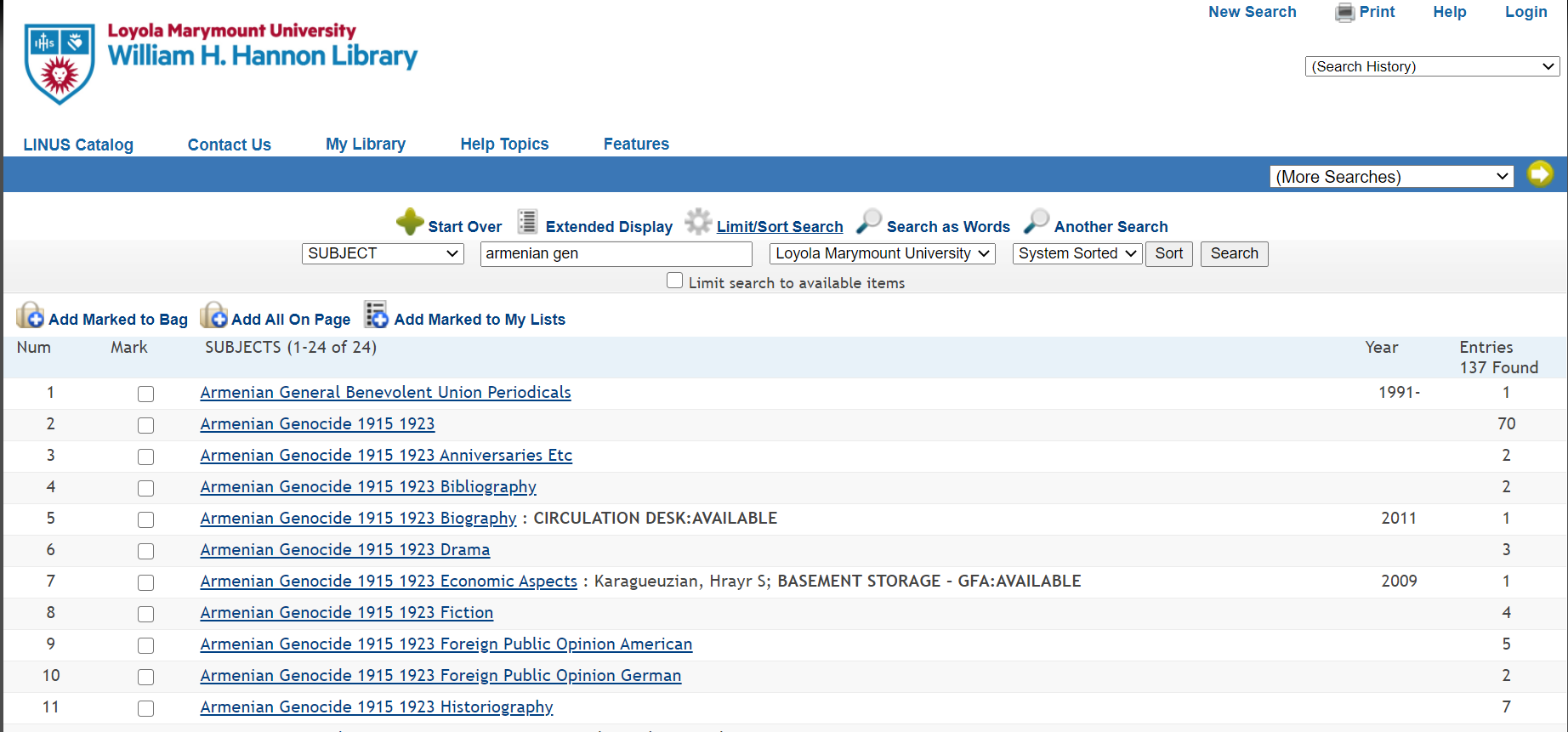The image size is (1568, 732).
Task: Click the Add Marked to Bag text
Action: [118, 320]
